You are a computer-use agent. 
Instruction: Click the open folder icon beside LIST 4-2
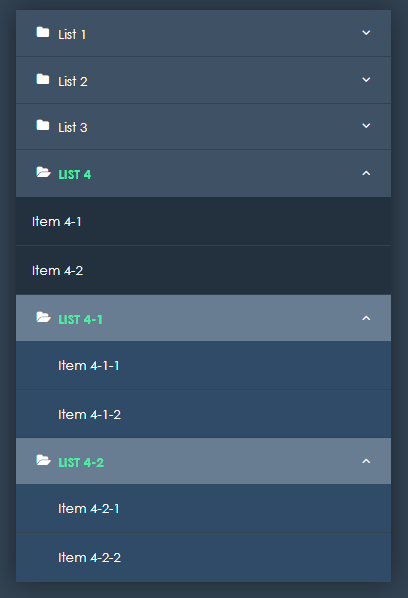click(43, 460)
